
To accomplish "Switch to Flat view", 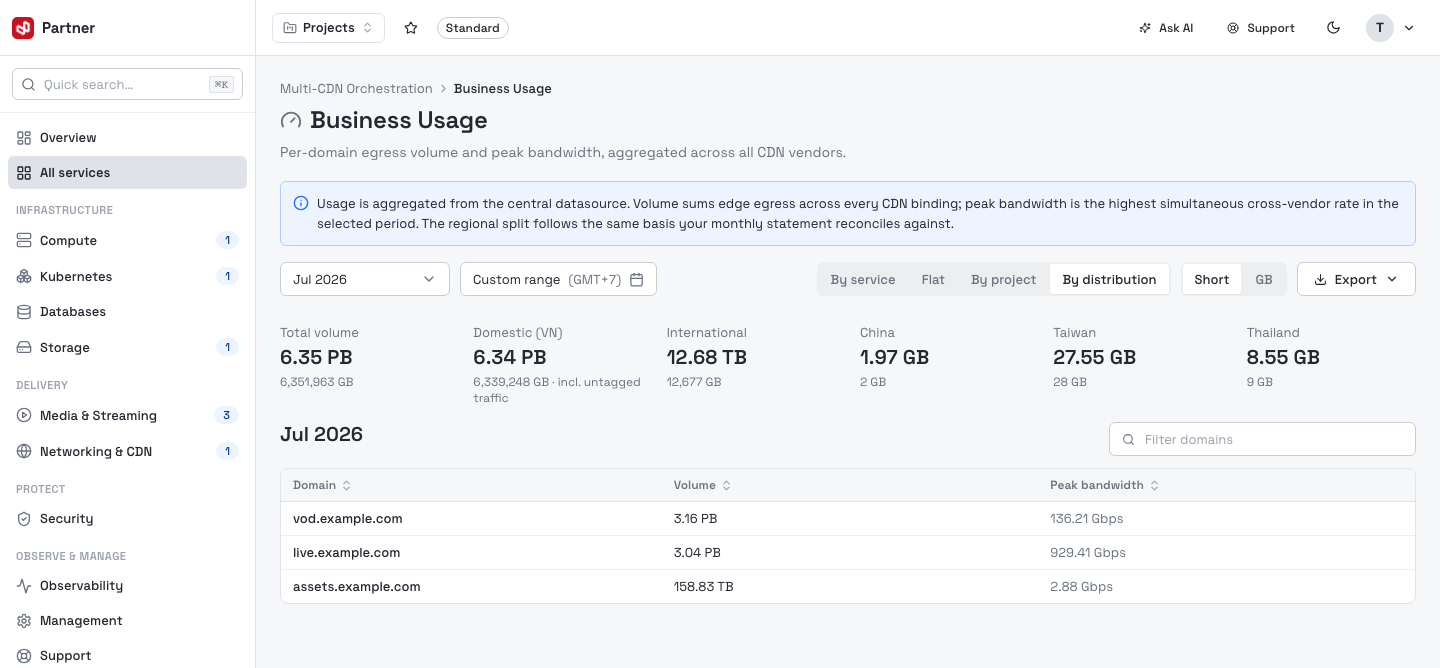I will click(933, 279).
